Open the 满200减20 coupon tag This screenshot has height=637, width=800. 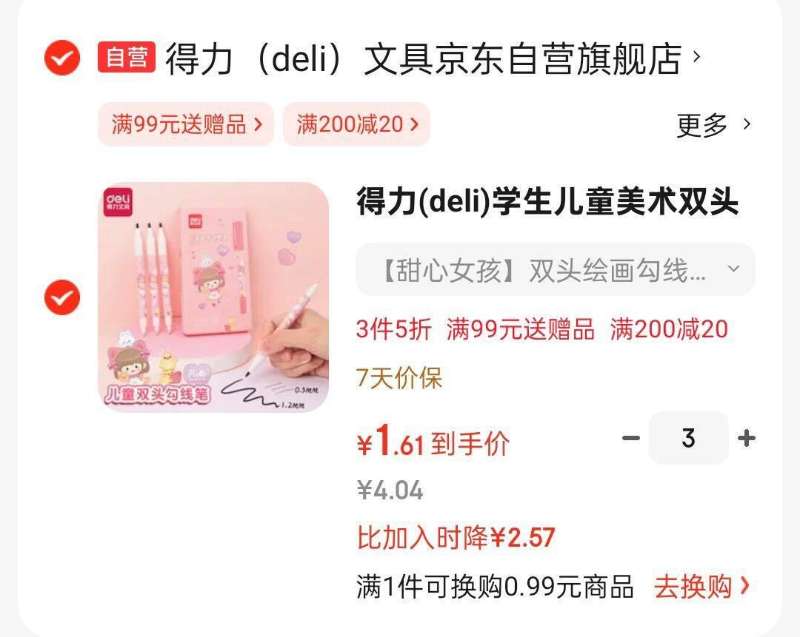(357, 124)
